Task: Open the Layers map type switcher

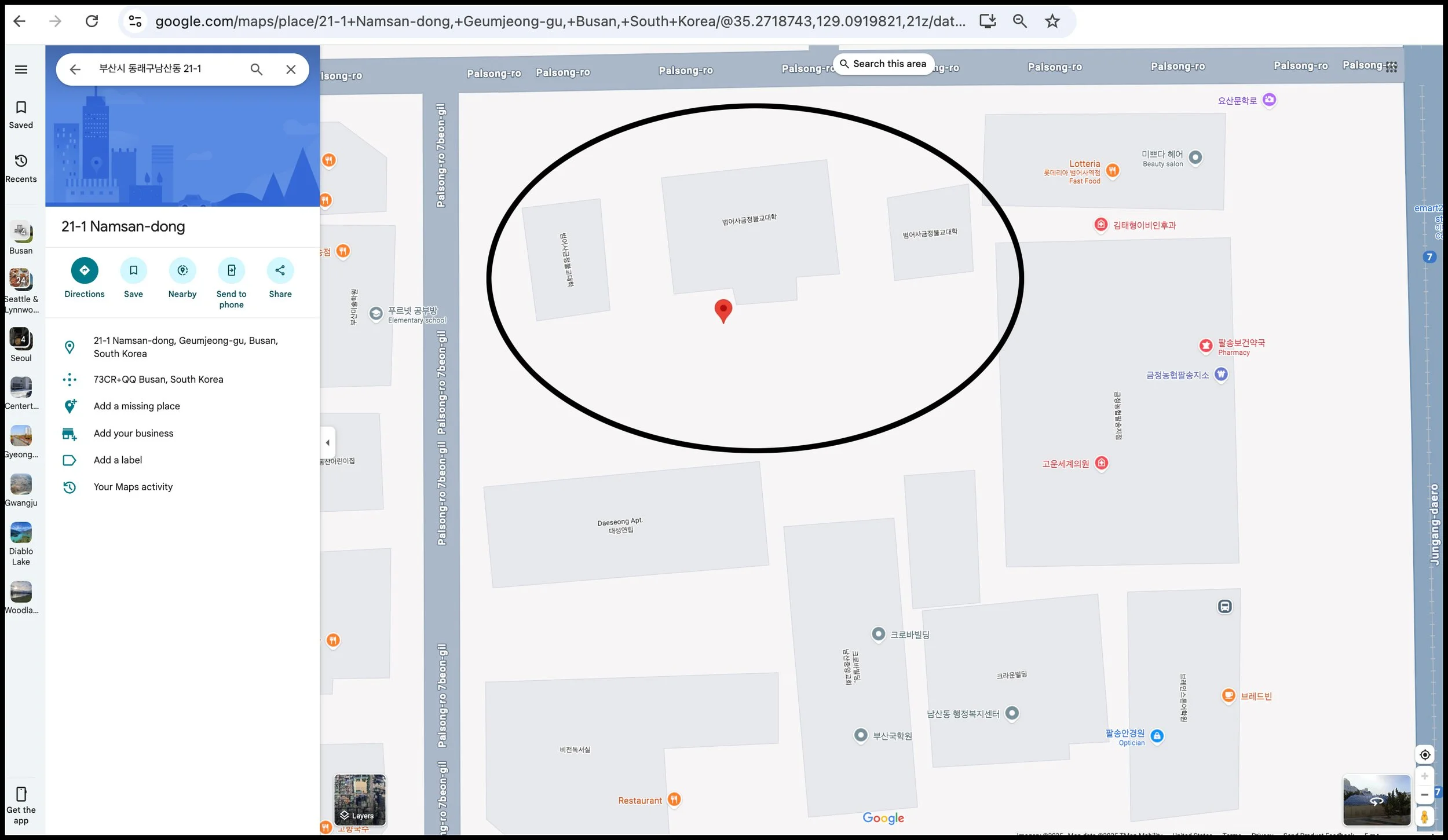Action: point(360,800)
